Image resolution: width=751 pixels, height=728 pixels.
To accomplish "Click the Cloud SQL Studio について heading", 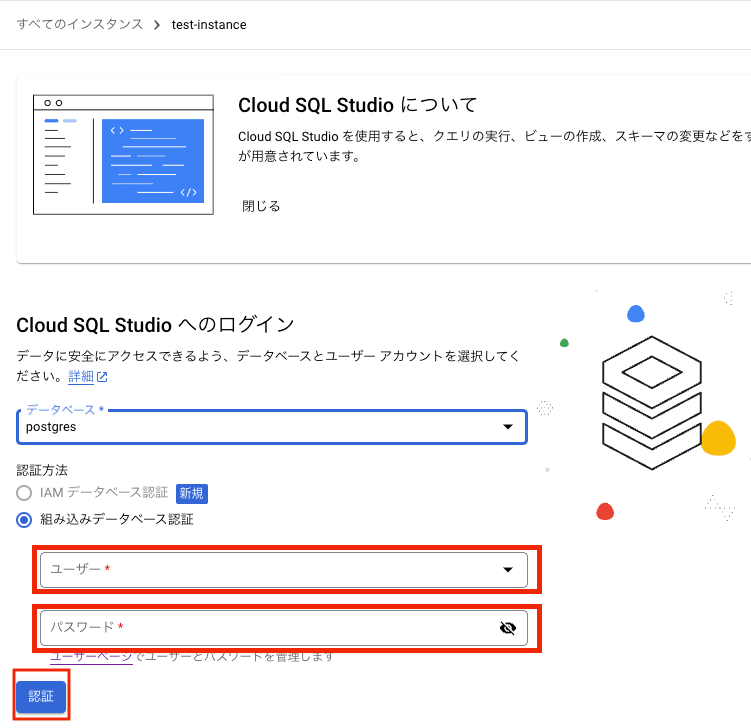I will (x=357, y=105).
